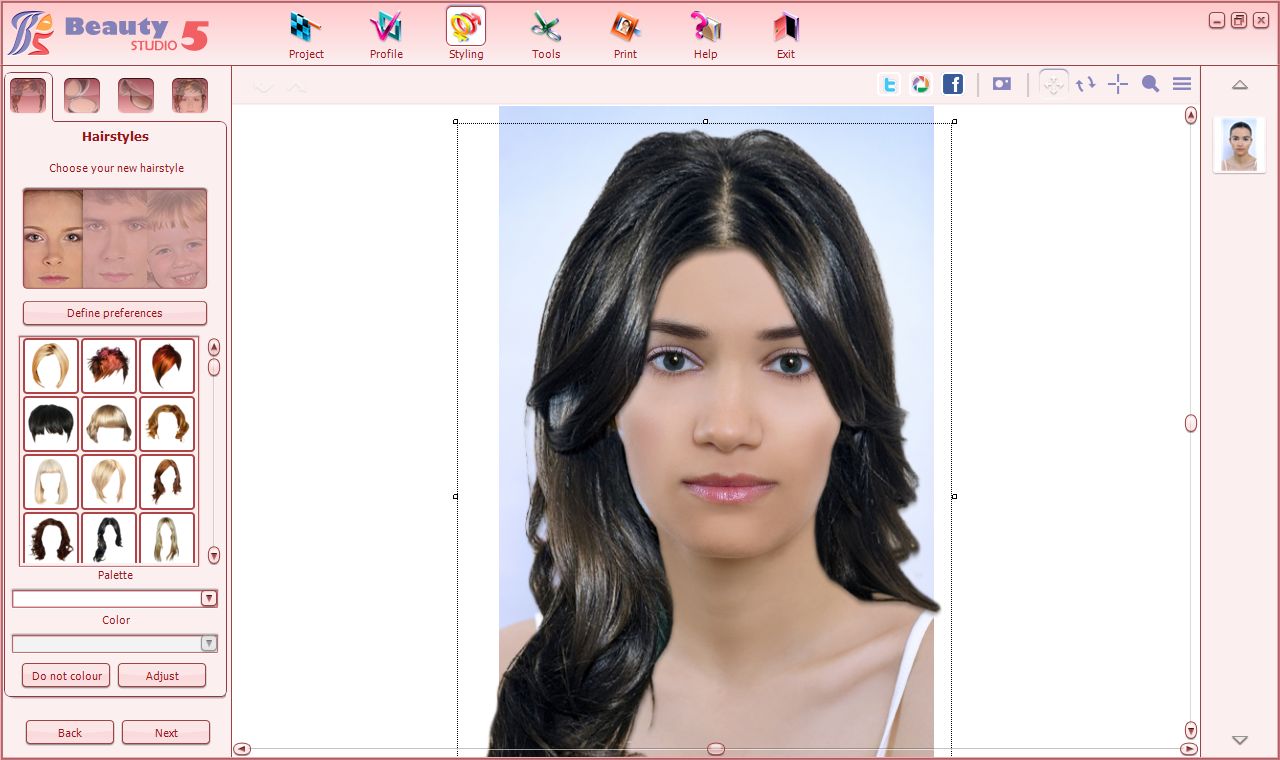
Task: Open the Help menu
Action: click(706, 35)
